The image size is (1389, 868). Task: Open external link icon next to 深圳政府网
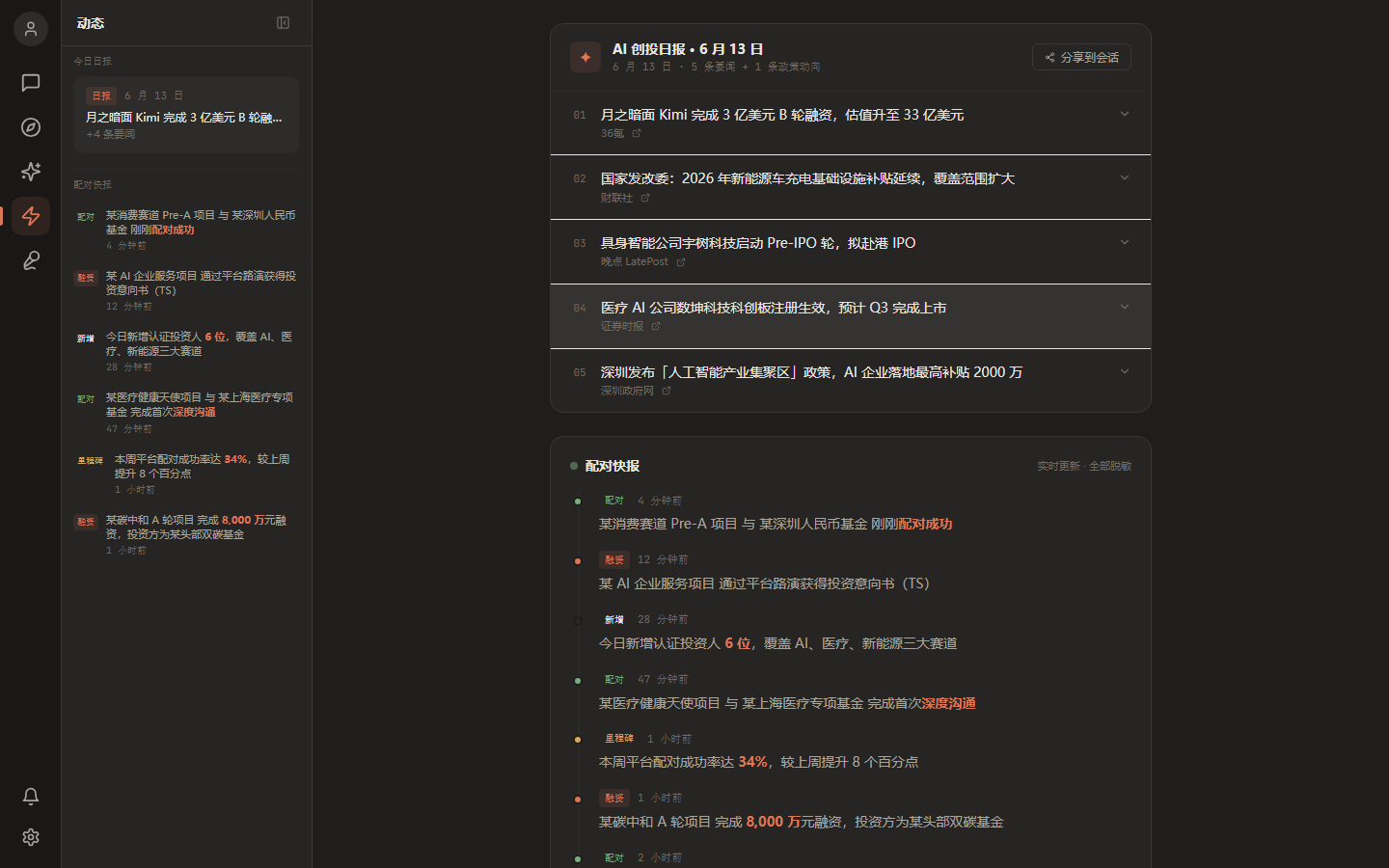point(667,391)
